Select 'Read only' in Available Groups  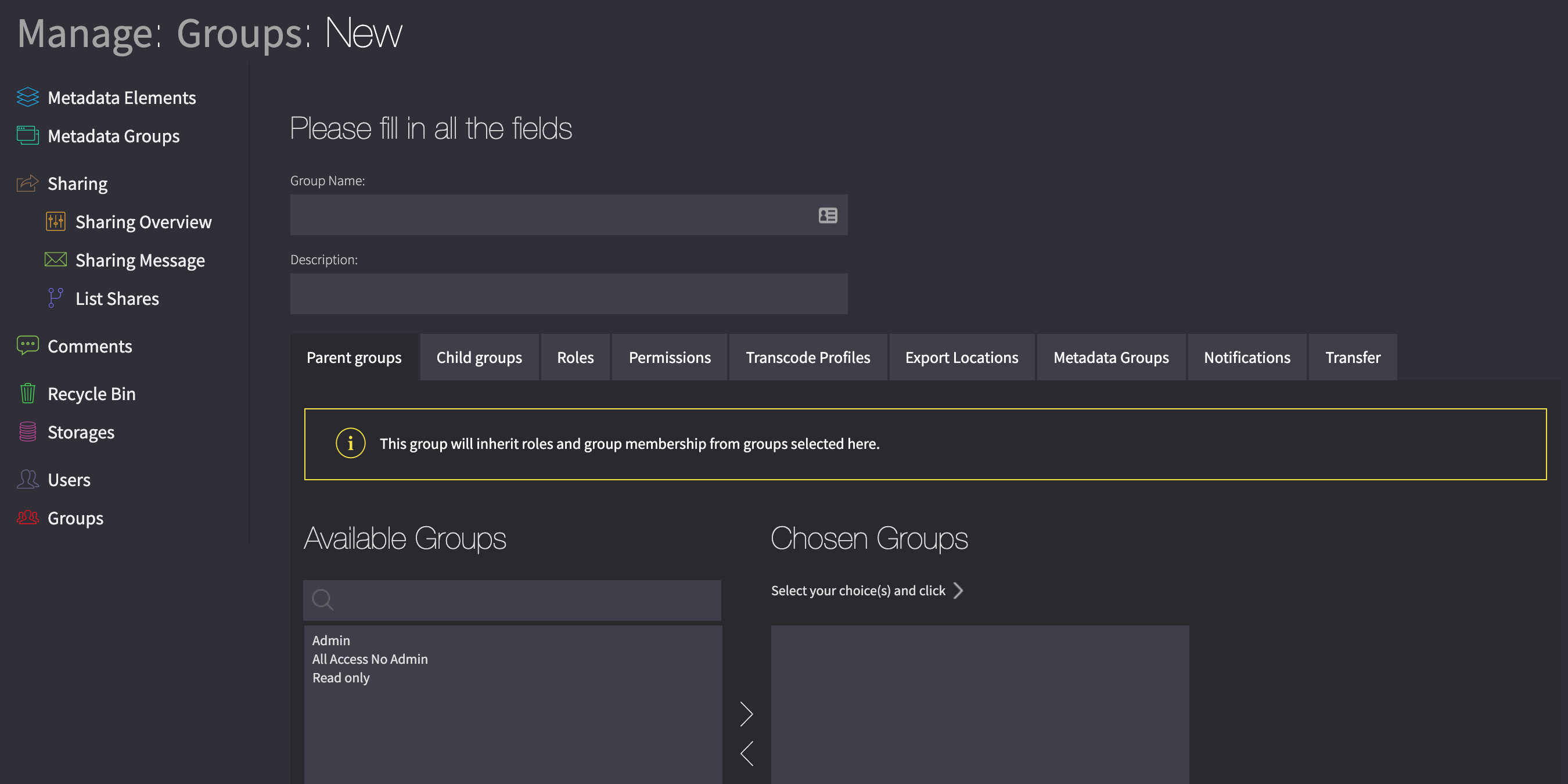(341, 678)
